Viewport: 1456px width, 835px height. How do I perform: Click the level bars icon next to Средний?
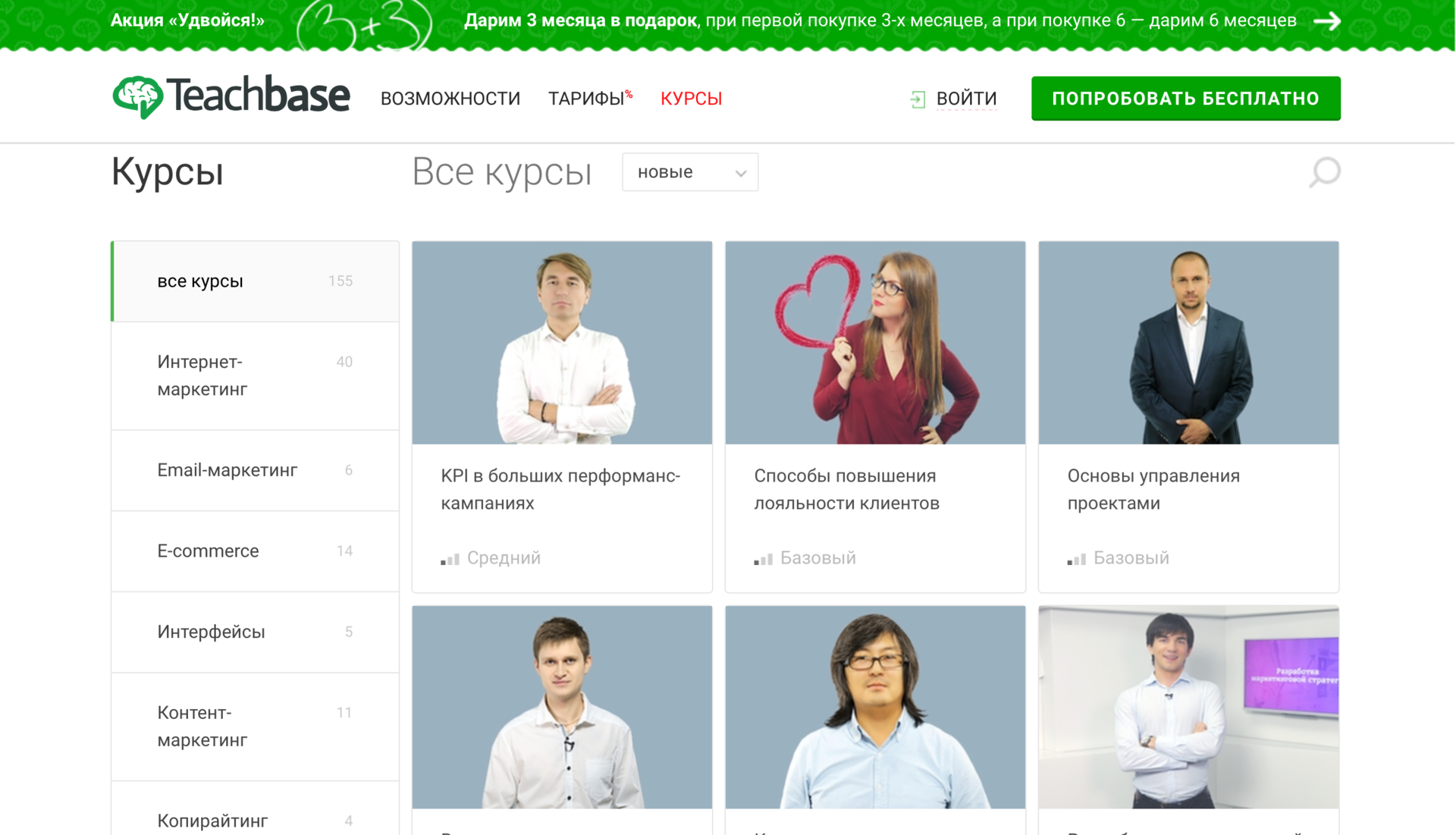pyautogui.click(x=450, y=559)
